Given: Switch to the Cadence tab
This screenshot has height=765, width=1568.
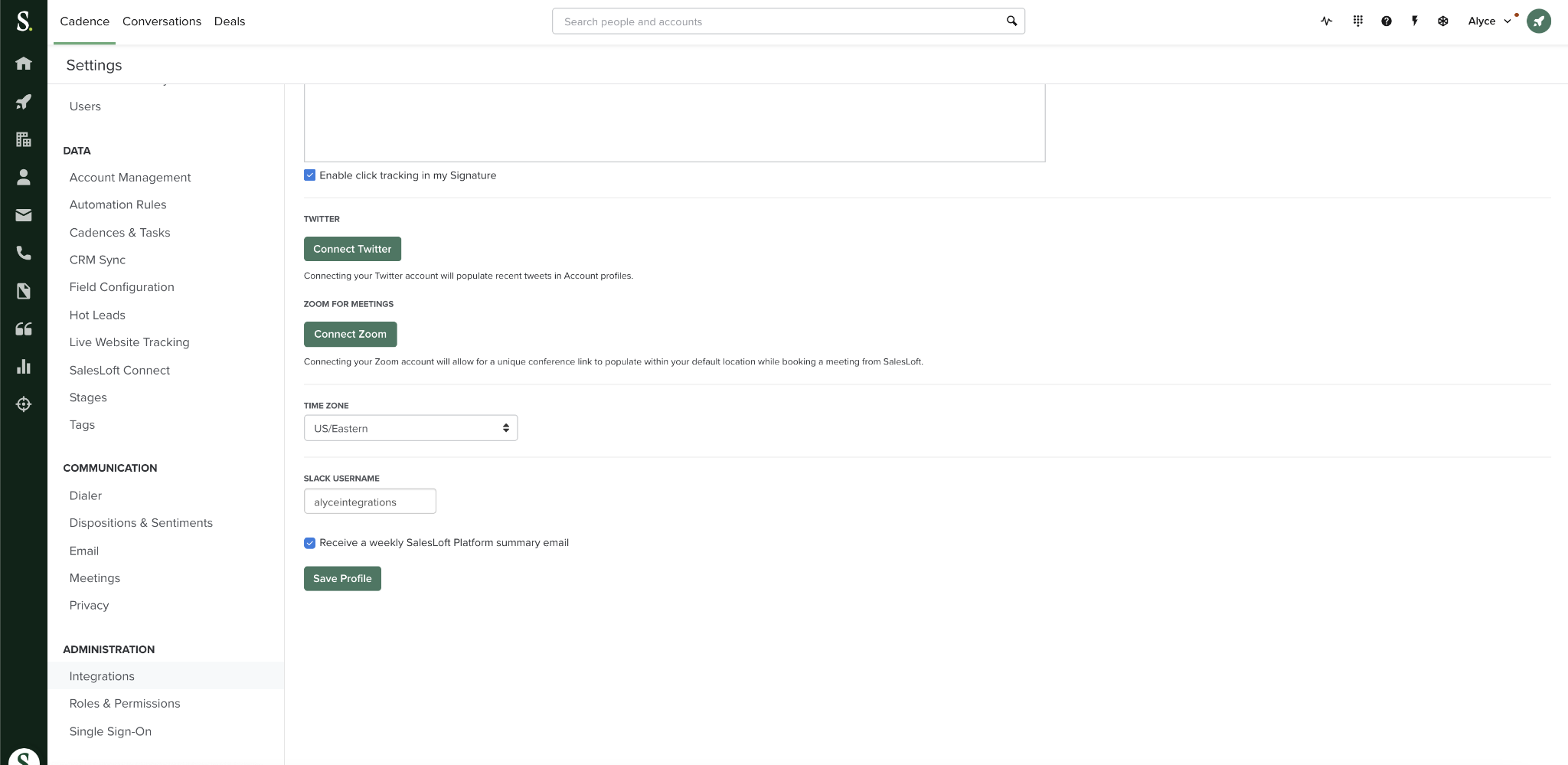Looking at the screenshot, I should click(85, 21).
